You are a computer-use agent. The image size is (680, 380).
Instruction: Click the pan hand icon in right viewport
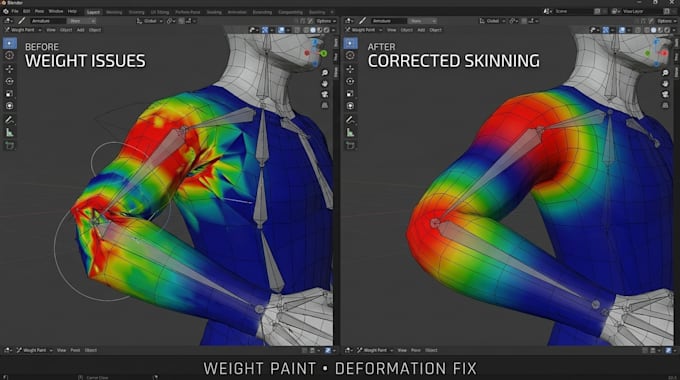(666, 83)
